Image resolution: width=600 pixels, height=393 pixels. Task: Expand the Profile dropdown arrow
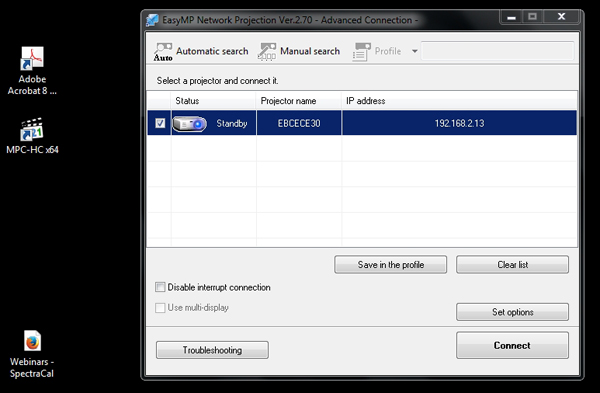pyautogui.click(x=414, y=51)
